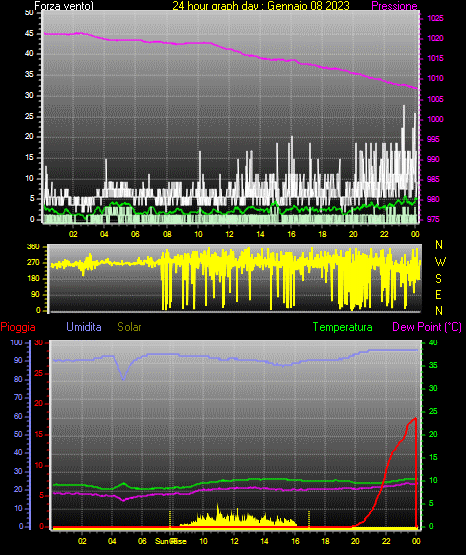The width and height of the screenshot is (466, 555).
Task: Click the 45 wind speed axis value
Action: tap(29, 34)
